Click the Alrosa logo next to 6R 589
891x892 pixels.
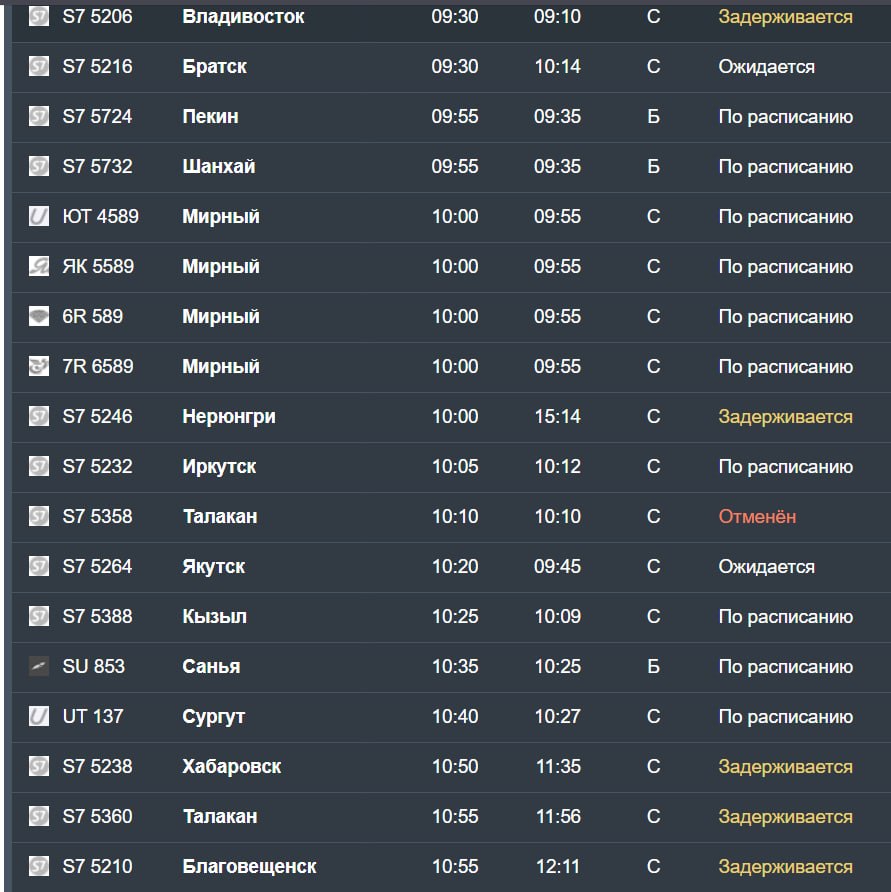(x=39, y=316)
